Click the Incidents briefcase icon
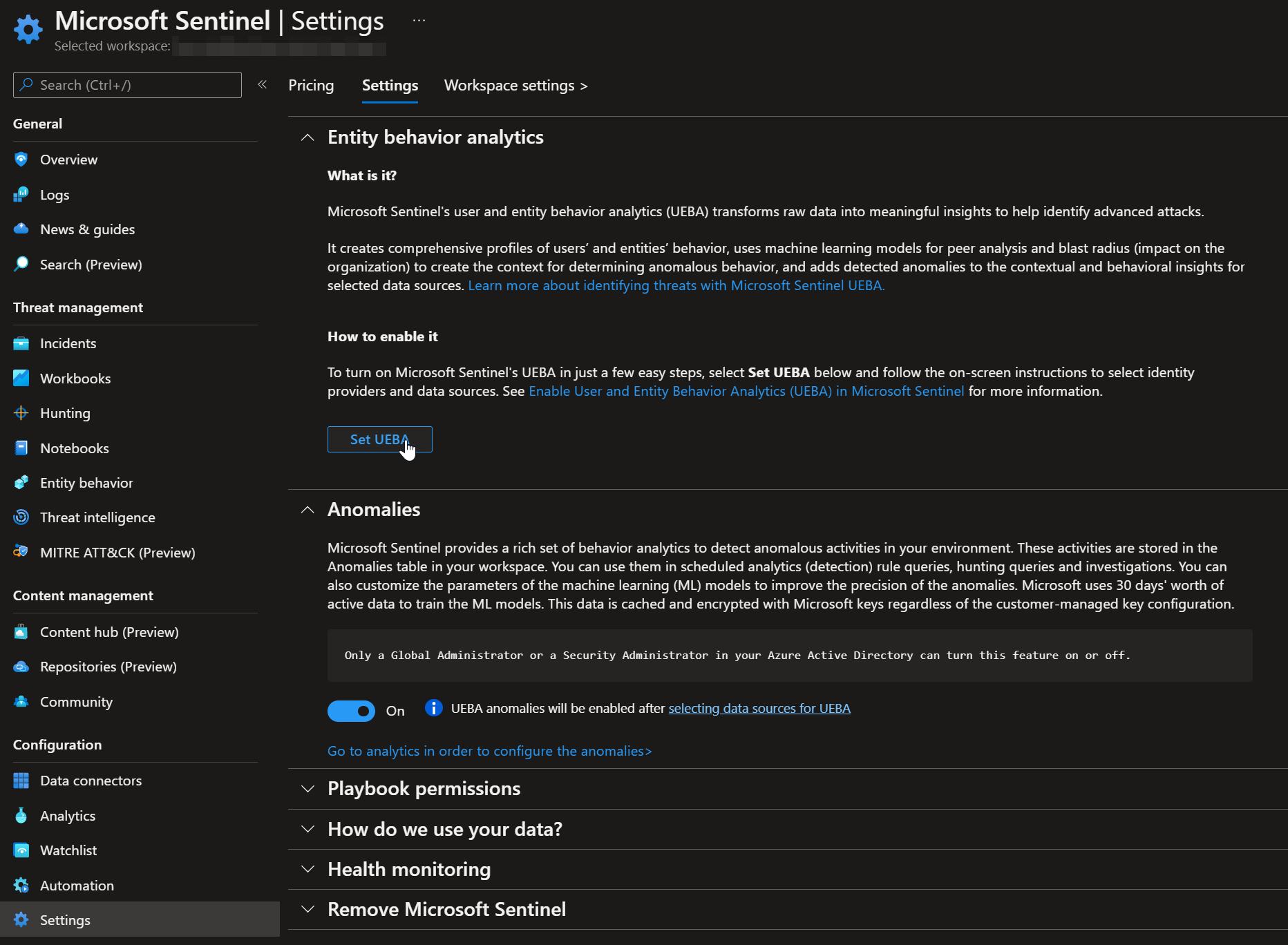 (21, 343)
